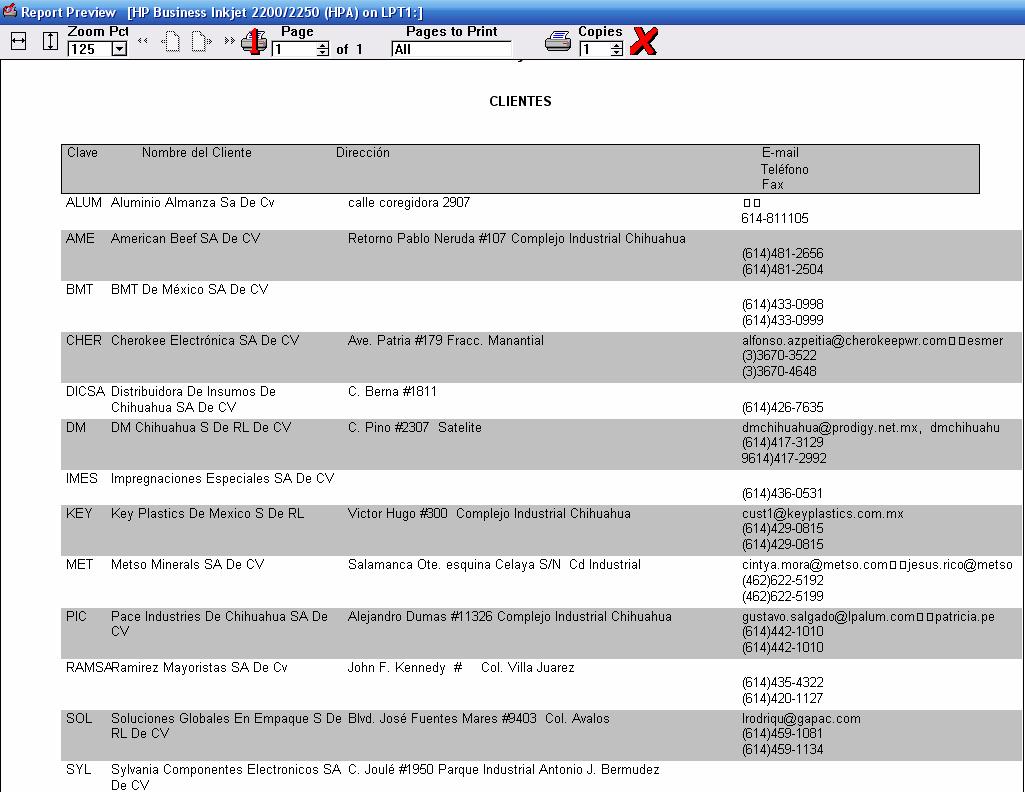Select Ramirez Mayoristas SA De Cv

click(199, 668)
